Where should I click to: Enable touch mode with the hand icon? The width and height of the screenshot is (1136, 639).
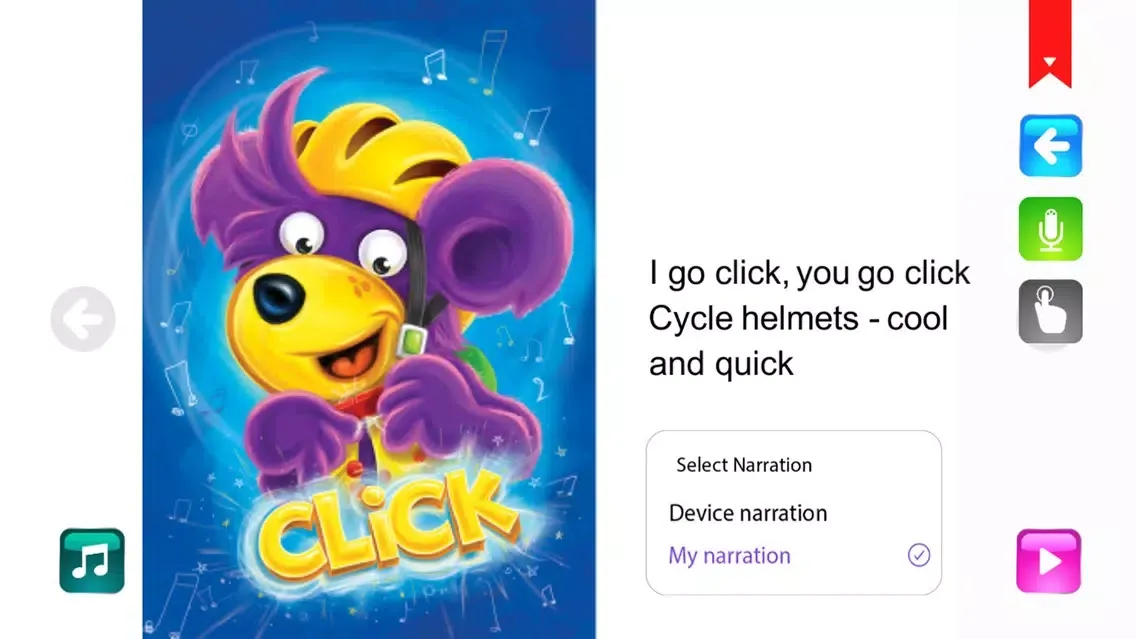tap(1050, 312)
